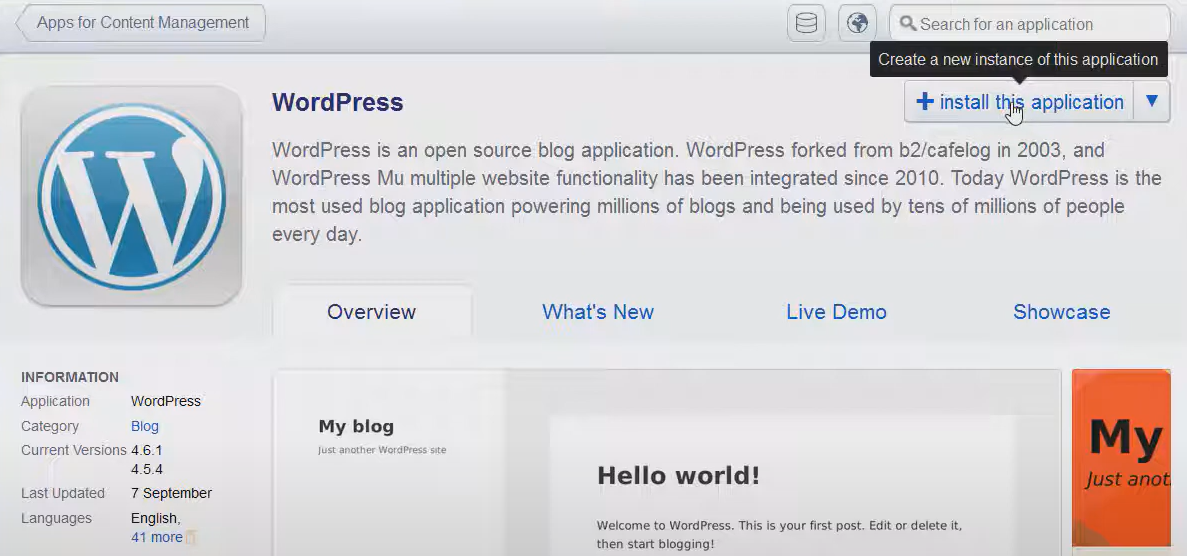1187x556 pixels.
Task: Click the version 4.5.4 text
Action: [x=147, y=469]
